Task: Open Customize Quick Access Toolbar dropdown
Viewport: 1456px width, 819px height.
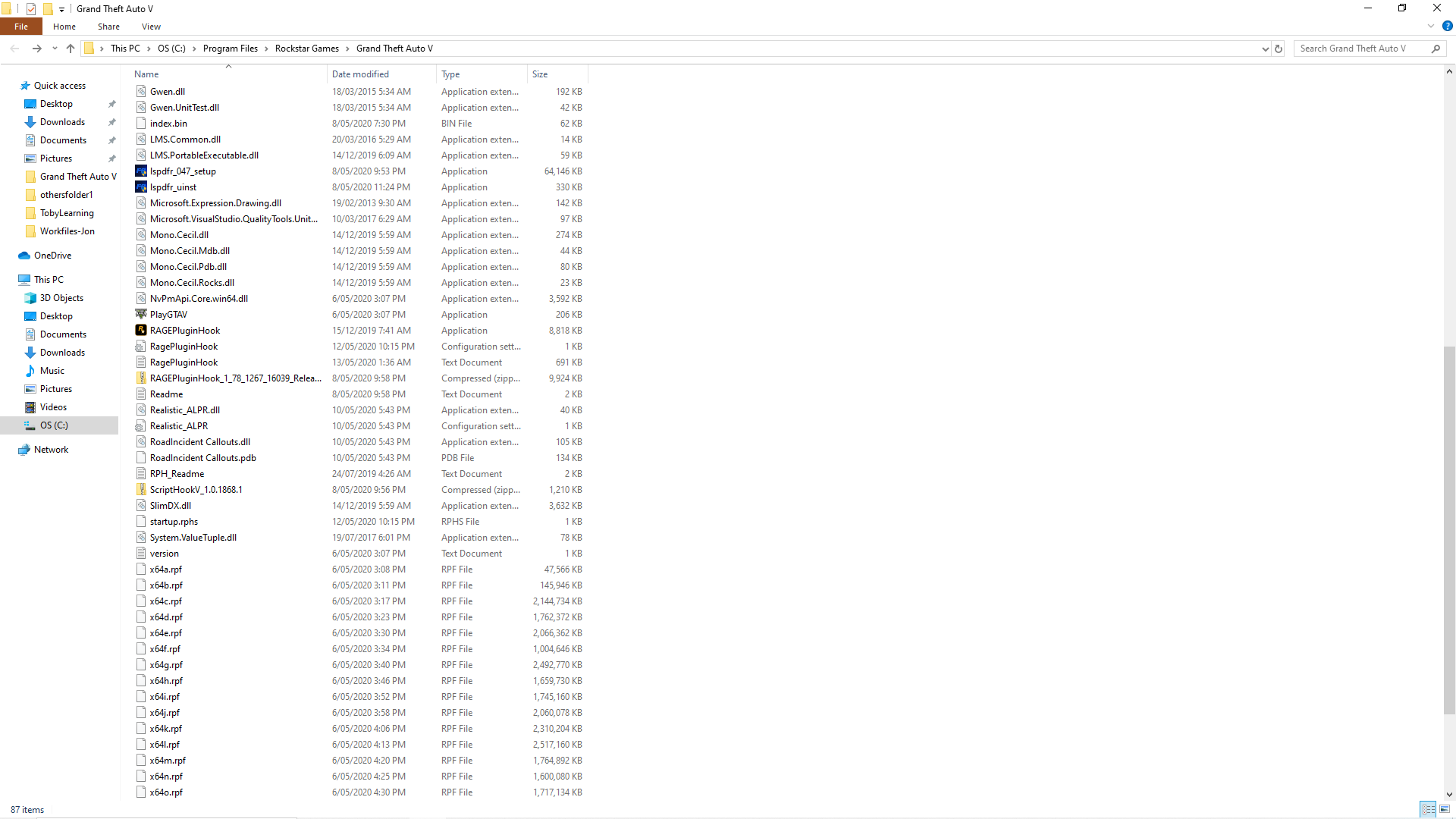Action: point(62,9)
